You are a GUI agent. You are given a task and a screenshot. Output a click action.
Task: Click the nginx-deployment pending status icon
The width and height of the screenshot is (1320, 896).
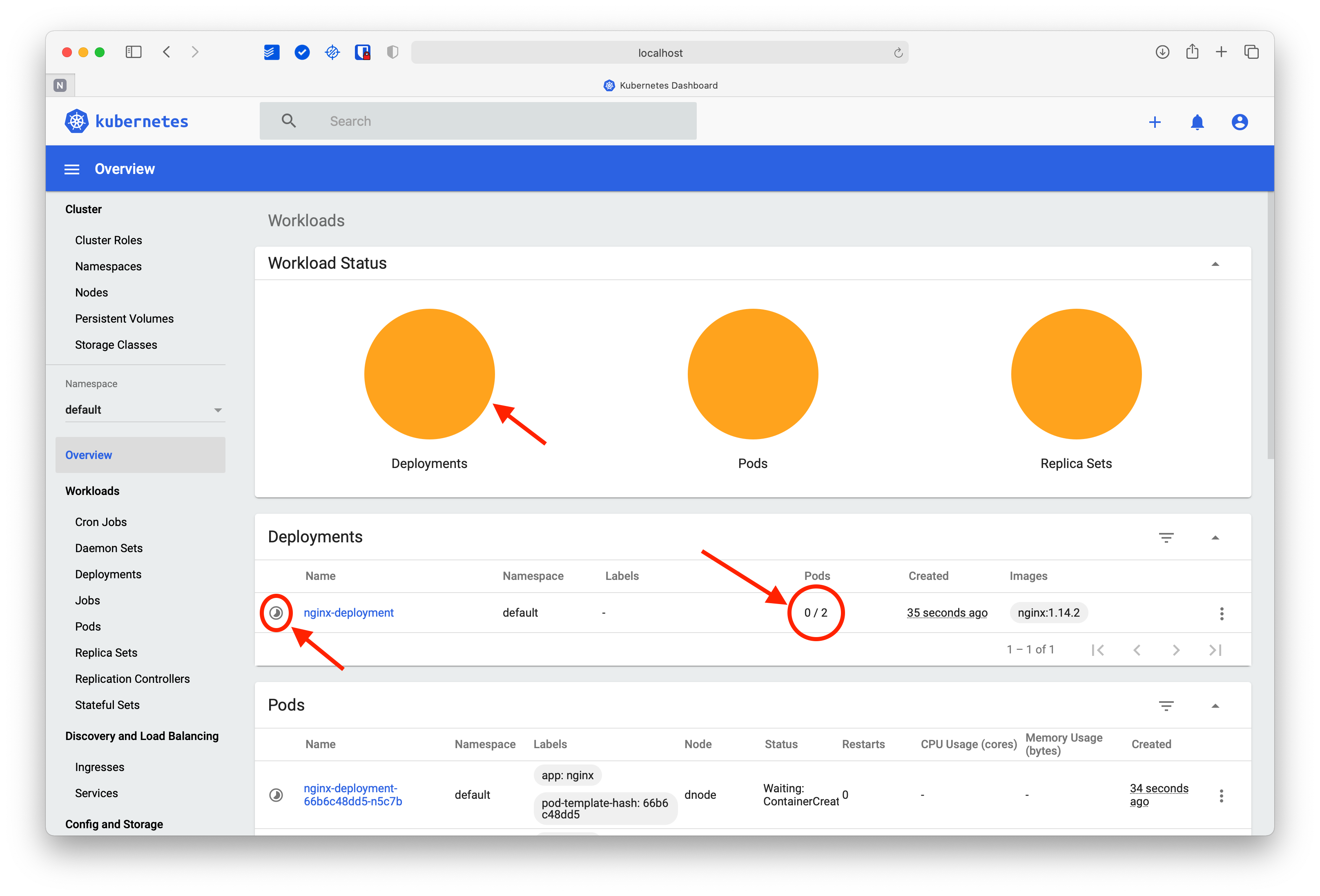[x=276, y=613]
